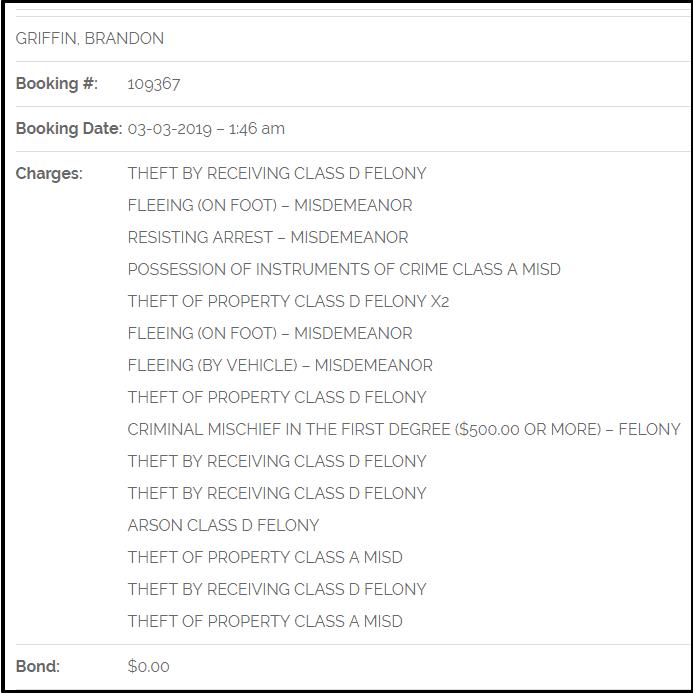
Task: Click the Theft by Receiving charge beside the Charges label
Action: point(277,174)
